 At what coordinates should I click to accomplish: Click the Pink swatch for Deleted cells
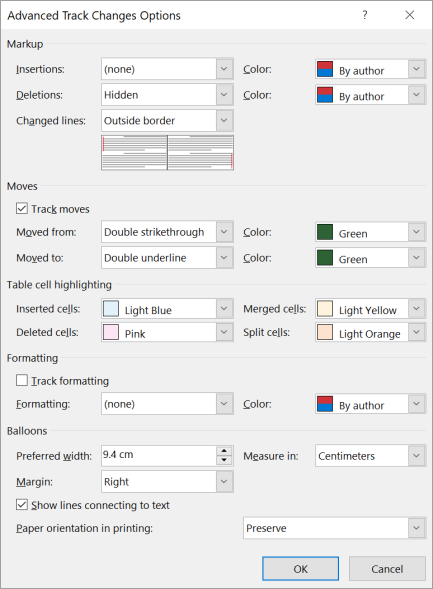coord(111,332)
